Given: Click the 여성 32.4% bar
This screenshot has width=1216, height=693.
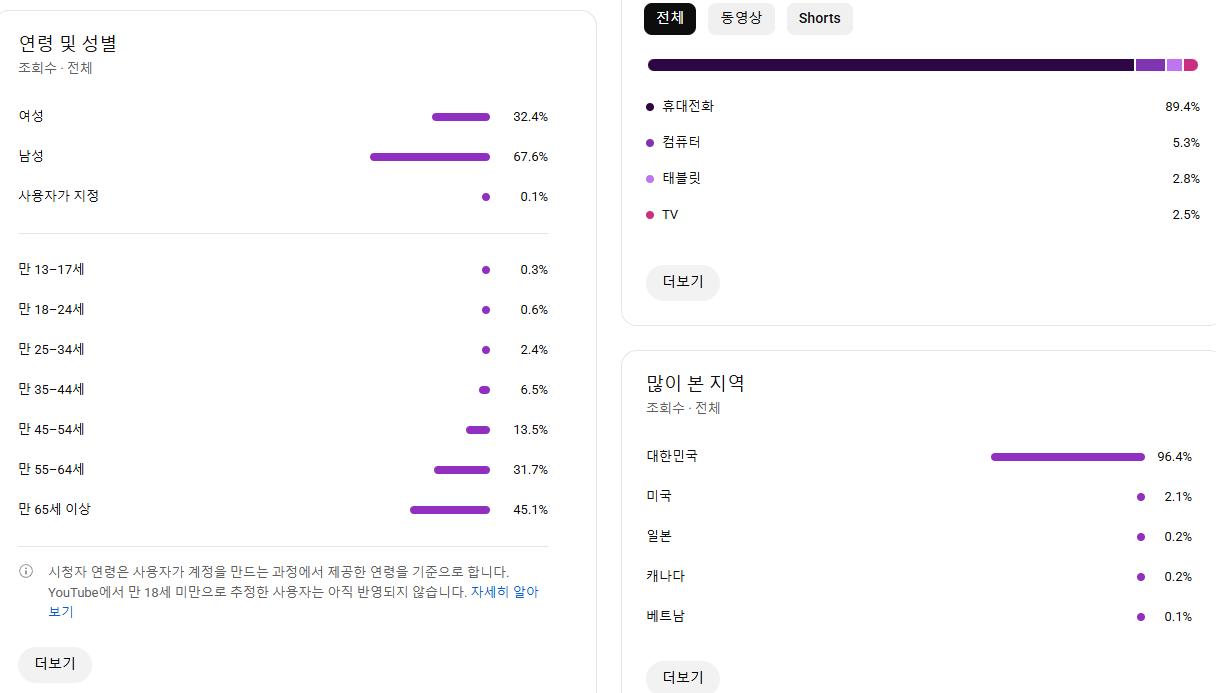Looking at the screenshot, I should point(461,117).
